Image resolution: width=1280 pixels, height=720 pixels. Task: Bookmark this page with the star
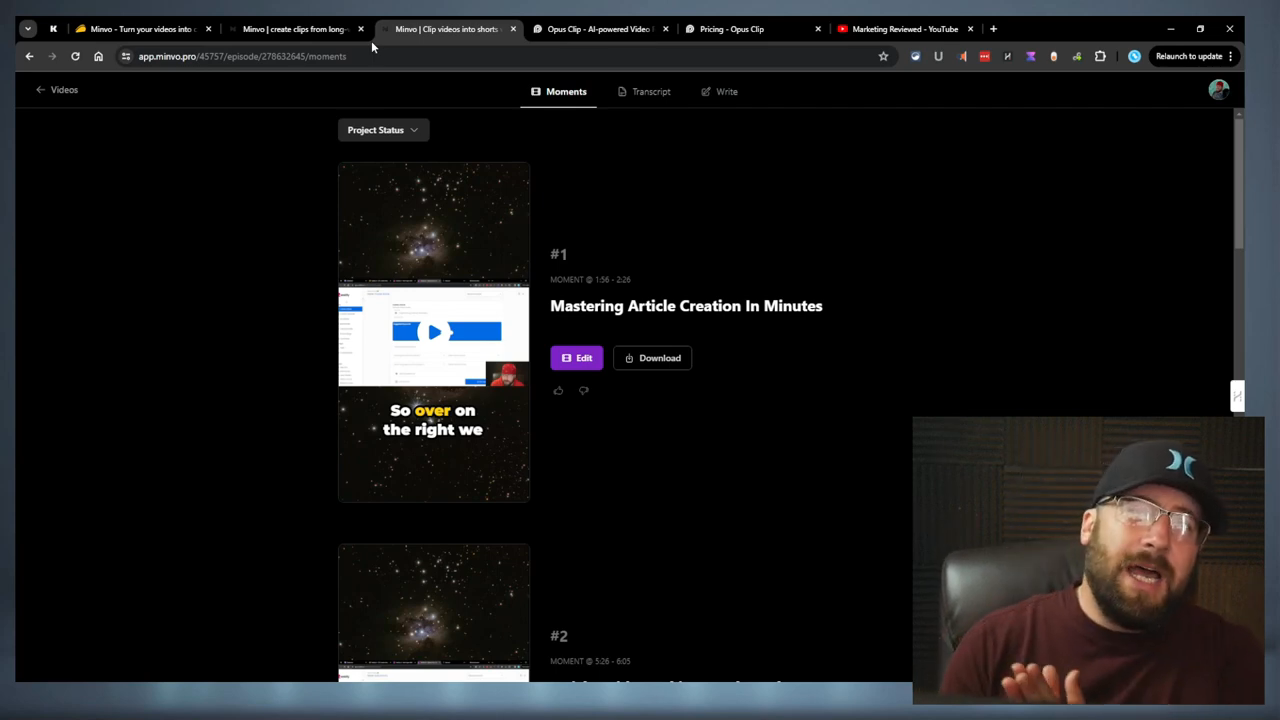pyautogui.click(x=883, y=56)
